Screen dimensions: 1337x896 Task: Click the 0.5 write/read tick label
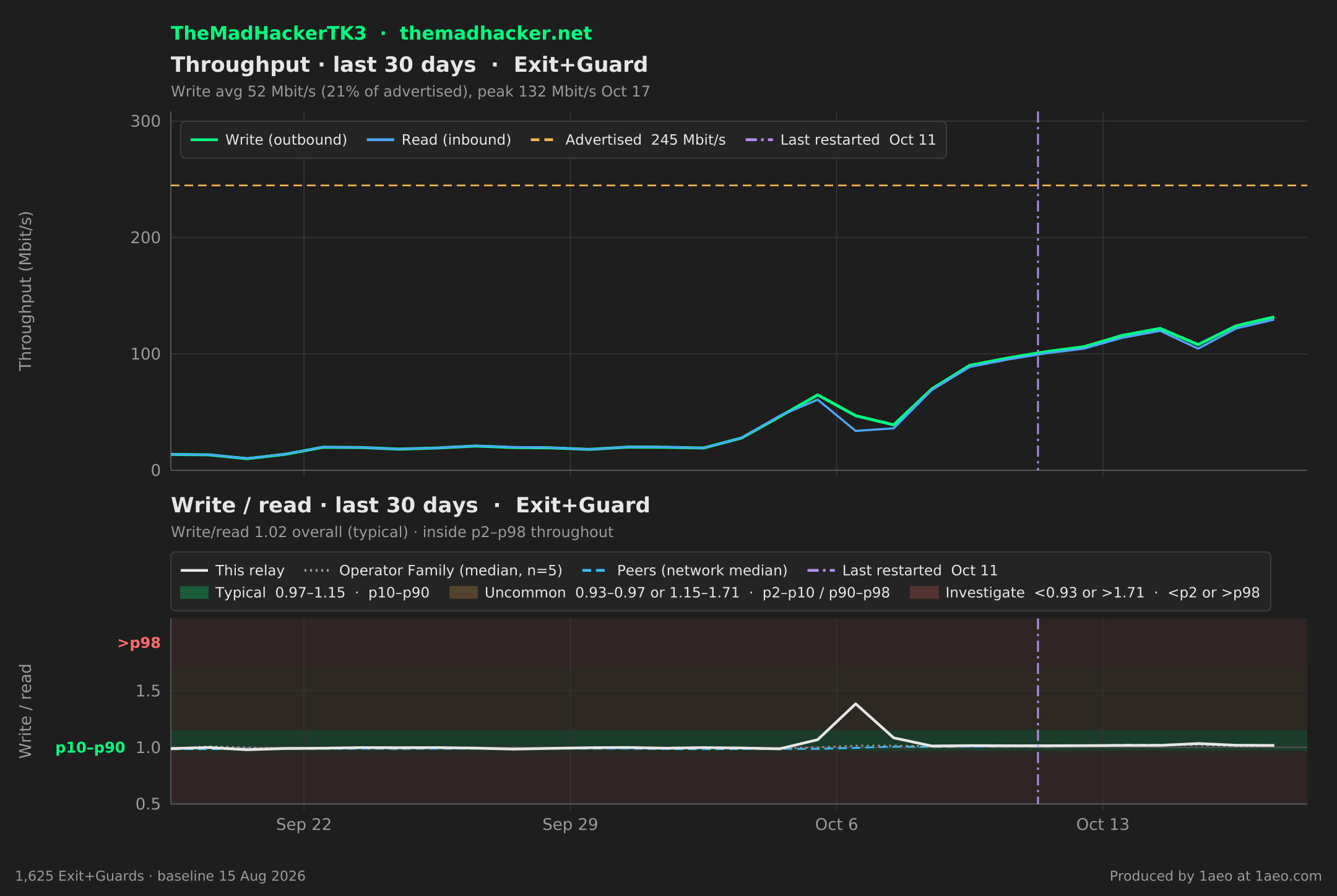click(148, 804)
